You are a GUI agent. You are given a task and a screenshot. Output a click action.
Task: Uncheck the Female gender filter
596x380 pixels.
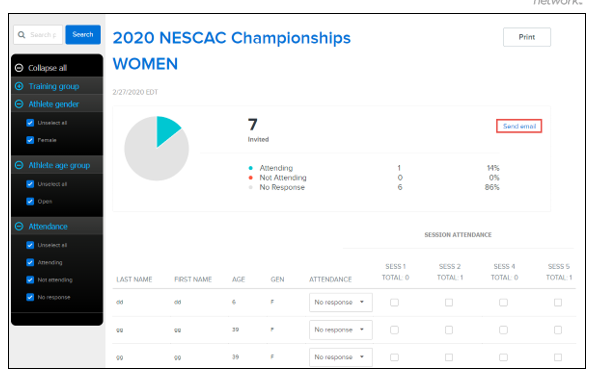[x=30, y=140]
